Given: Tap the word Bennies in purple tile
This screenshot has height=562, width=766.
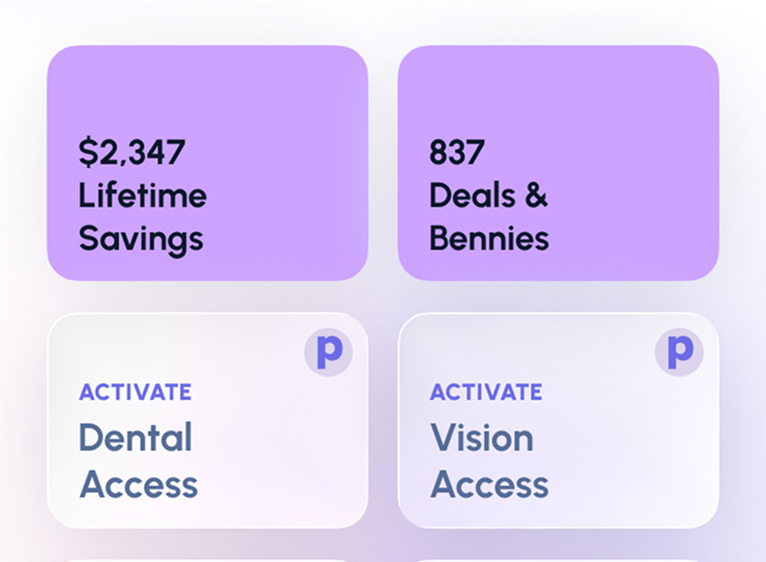Looking at the screenshot, I should (489, 238).
